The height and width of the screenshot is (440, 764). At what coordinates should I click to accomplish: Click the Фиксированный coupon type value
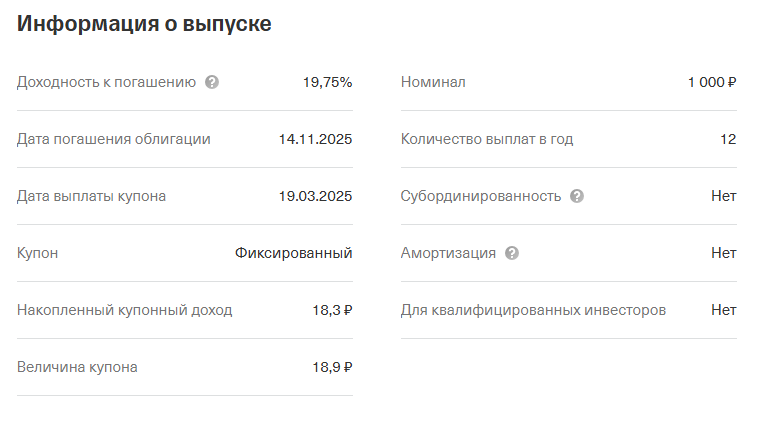tap(293, 253)
